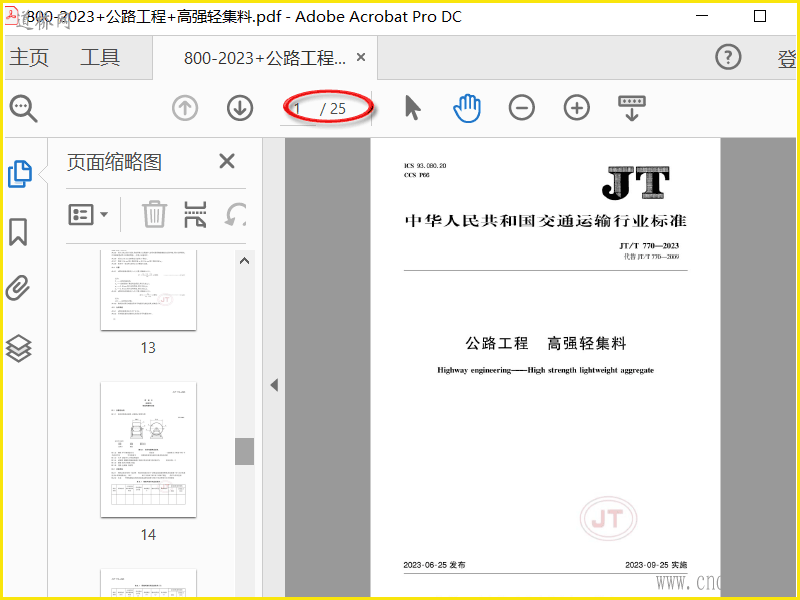Go to next page with down arrow
This screenshot has width=800, height=600.
click(240, 108)
